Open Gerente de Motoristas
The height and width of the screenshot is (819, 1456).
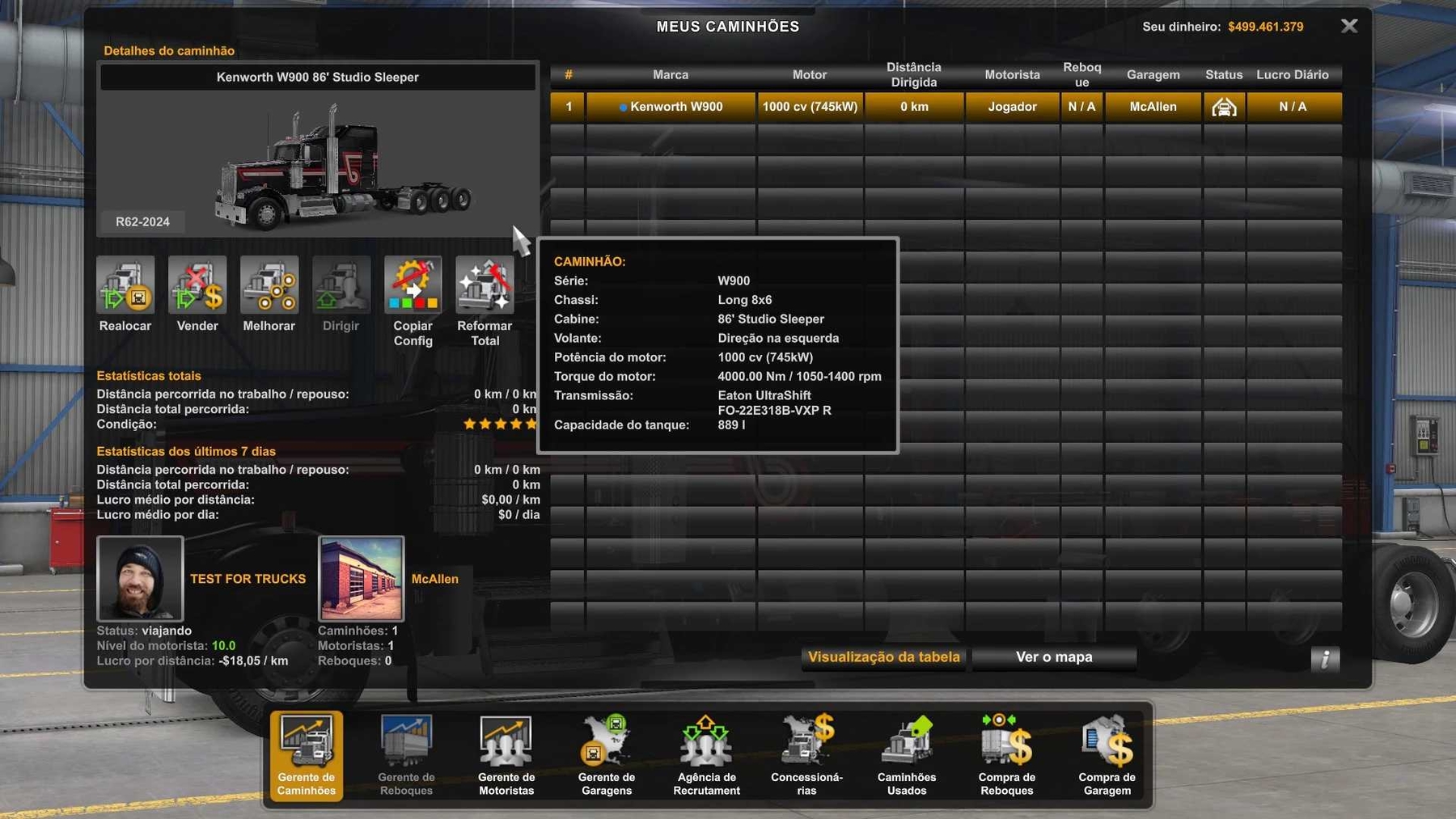pos(506,755)
